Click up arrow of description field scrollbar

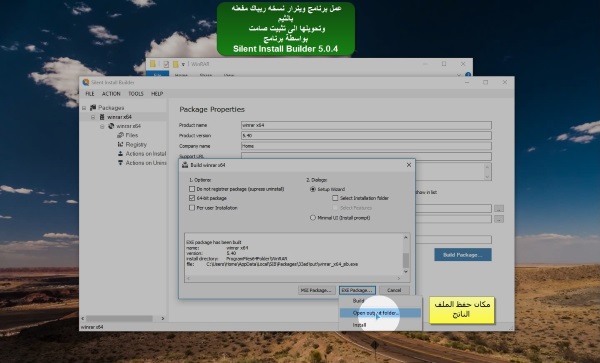click(x=487, y=167)
